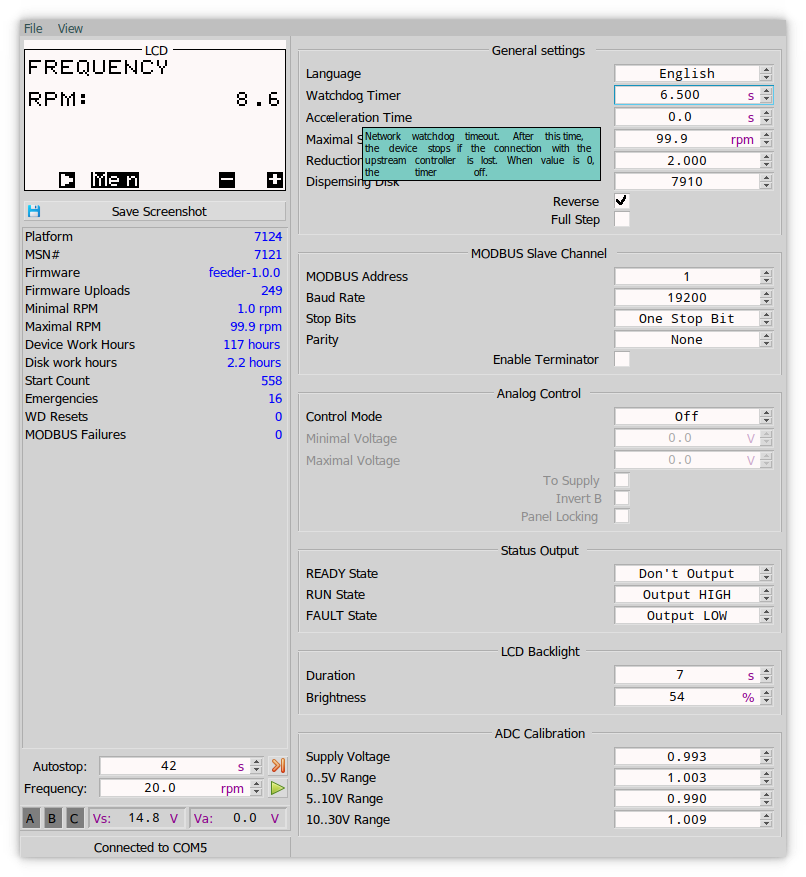Click the minus icon on the LCD

pyautogui.click(x=227, y=180)
